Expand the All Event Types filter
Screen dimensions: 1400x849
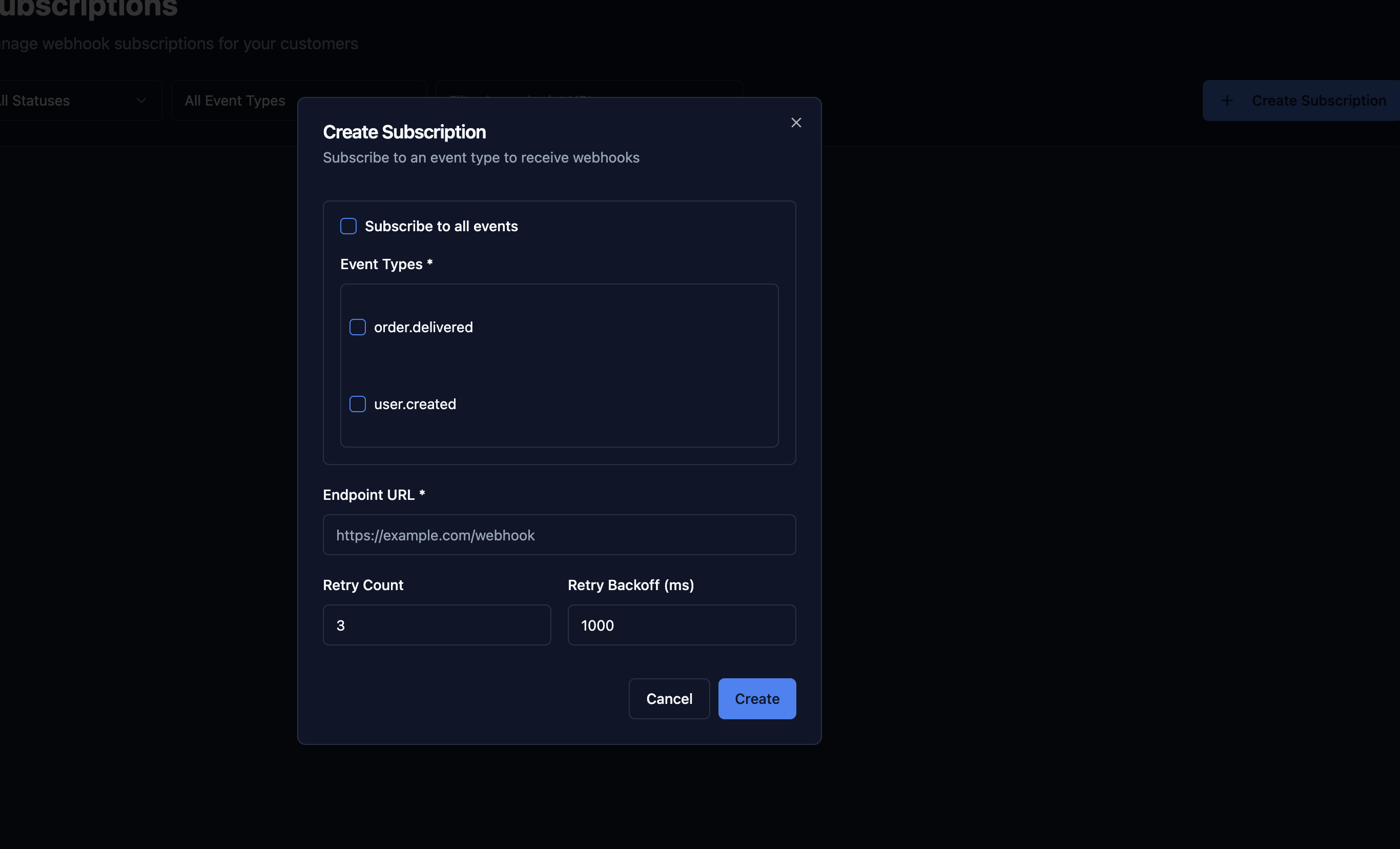[235, 100]
